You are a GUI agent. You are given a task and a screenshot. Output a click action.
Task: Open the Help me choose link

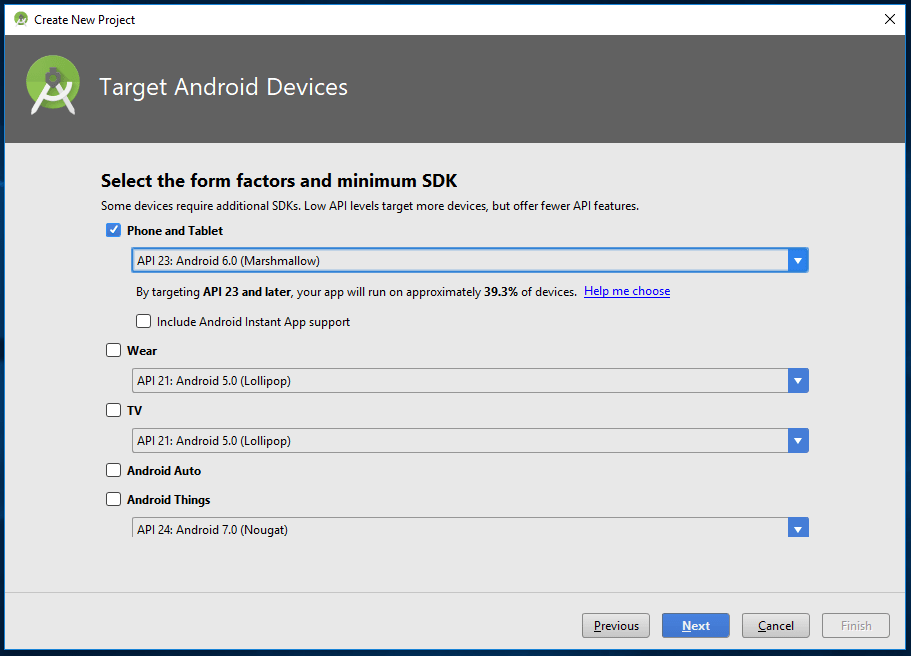627,291
